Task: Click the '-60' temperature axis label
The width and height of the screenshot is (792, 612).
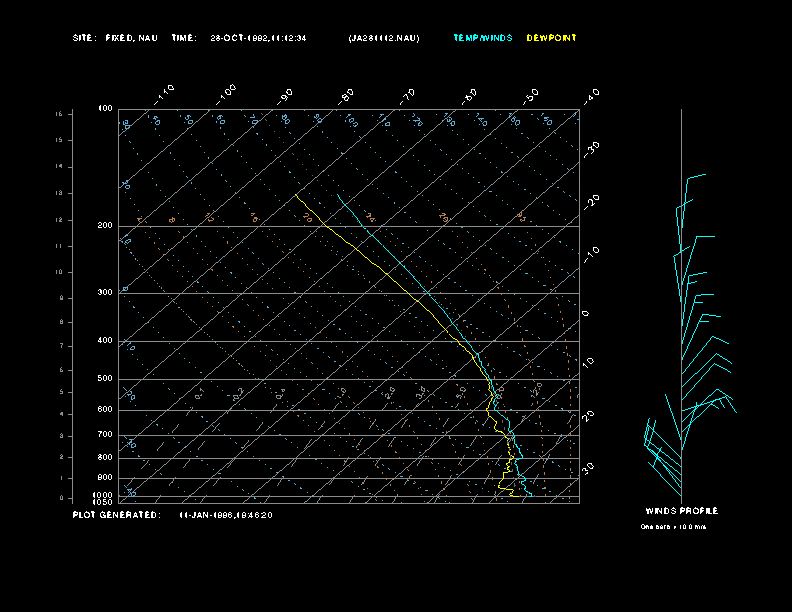Action: coord(470,96)
